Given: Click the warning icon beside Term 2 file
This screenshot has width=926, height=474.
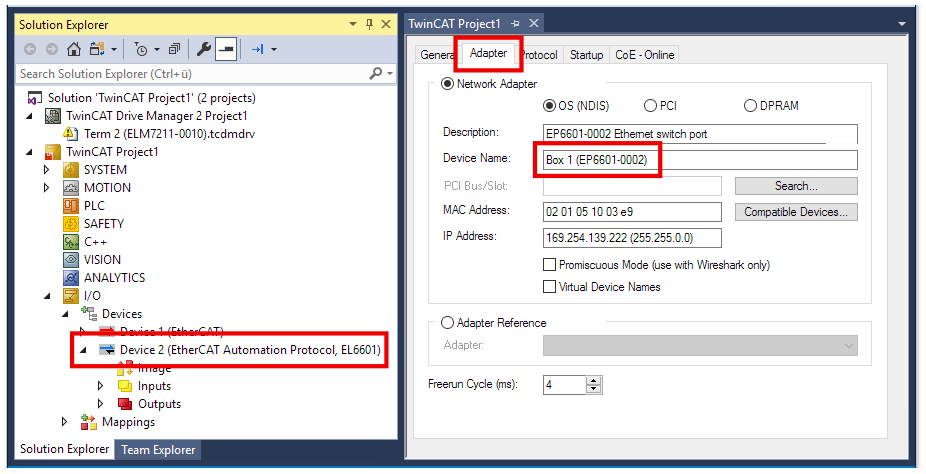Looking at the screenshot, I should click(70, 133).
